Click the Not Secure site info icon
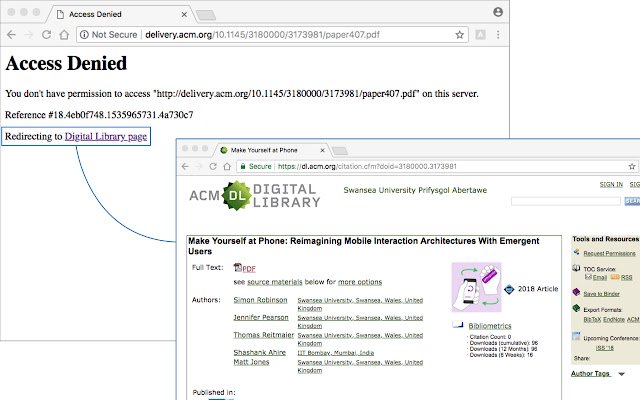The image size is (640, 400). (x=84, y=35)
